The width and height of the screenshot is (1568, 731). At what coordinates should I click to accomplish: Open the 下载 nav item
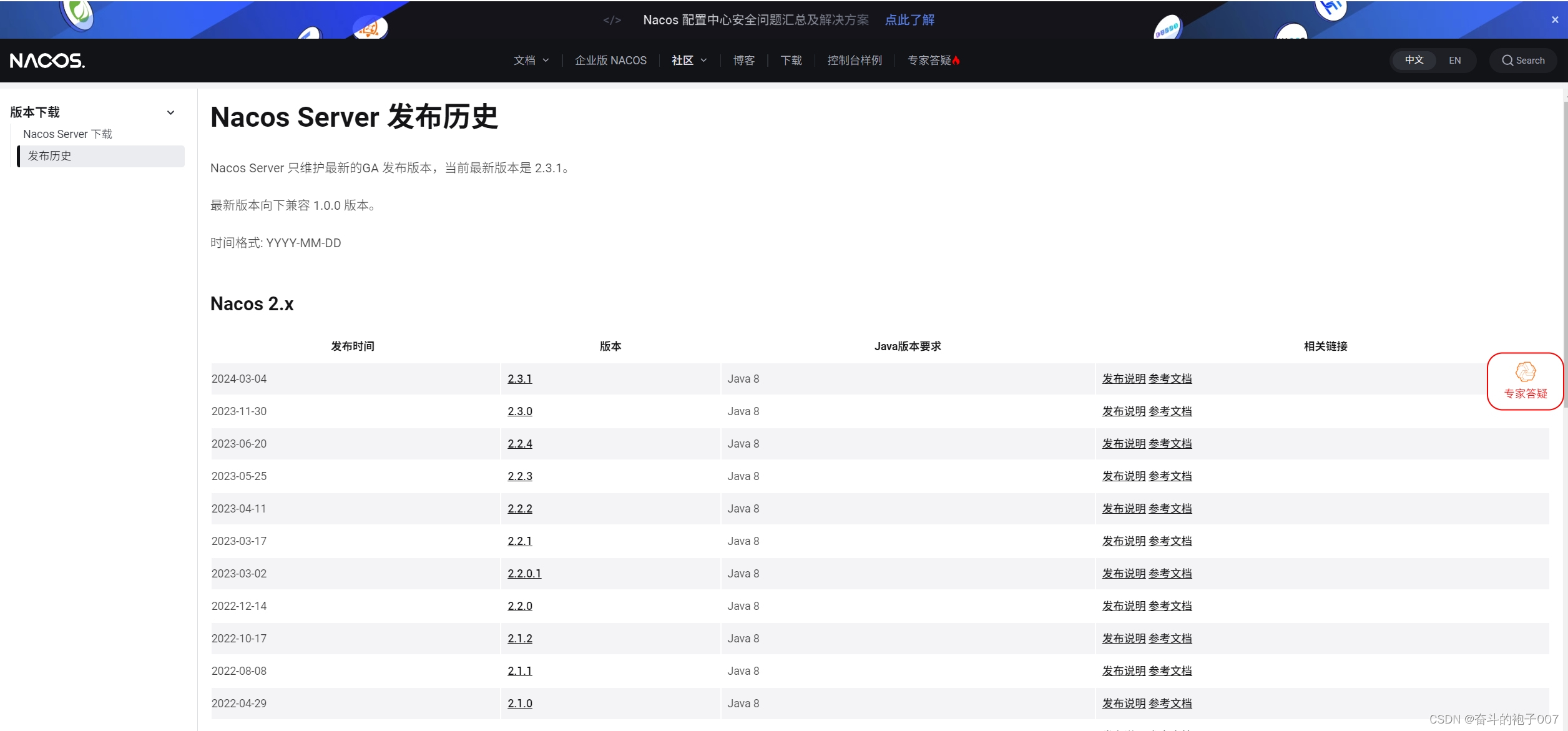(791, 61)
